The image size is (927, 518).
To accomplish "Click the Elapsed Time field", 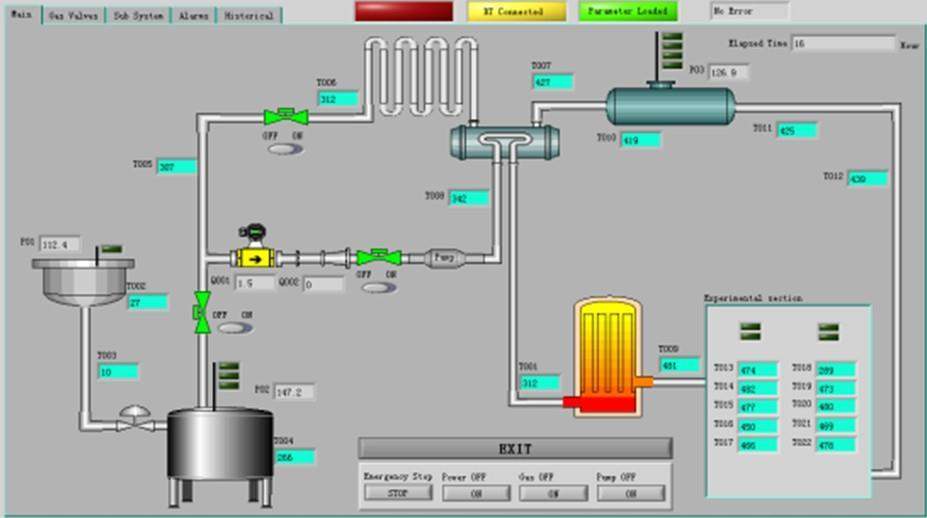I will (843, 43).
